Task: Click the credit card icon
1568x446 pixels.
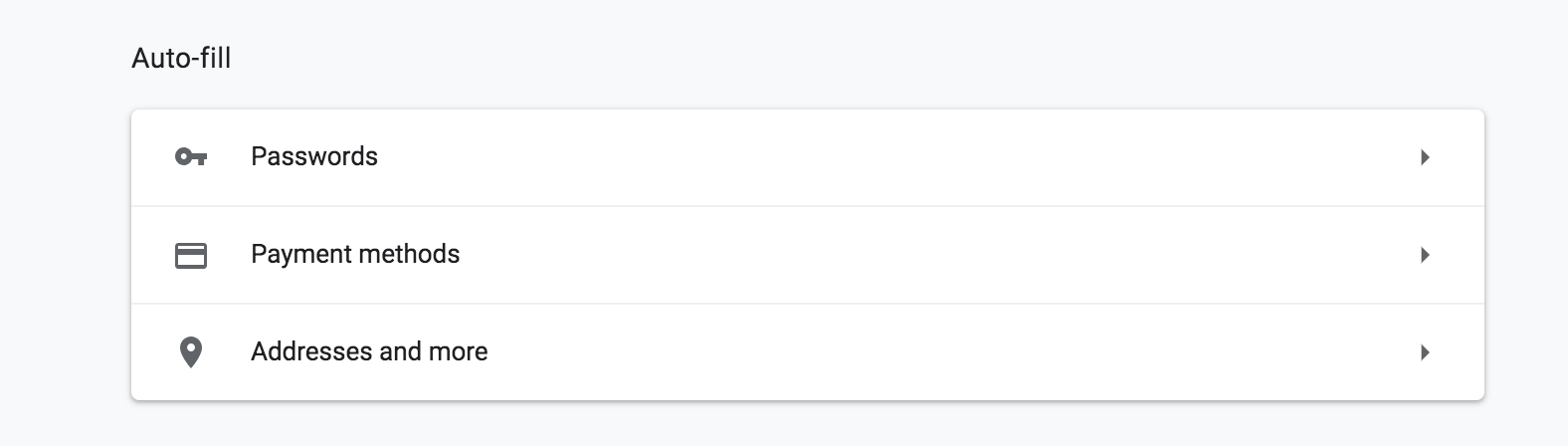Action: coord(190,255)
